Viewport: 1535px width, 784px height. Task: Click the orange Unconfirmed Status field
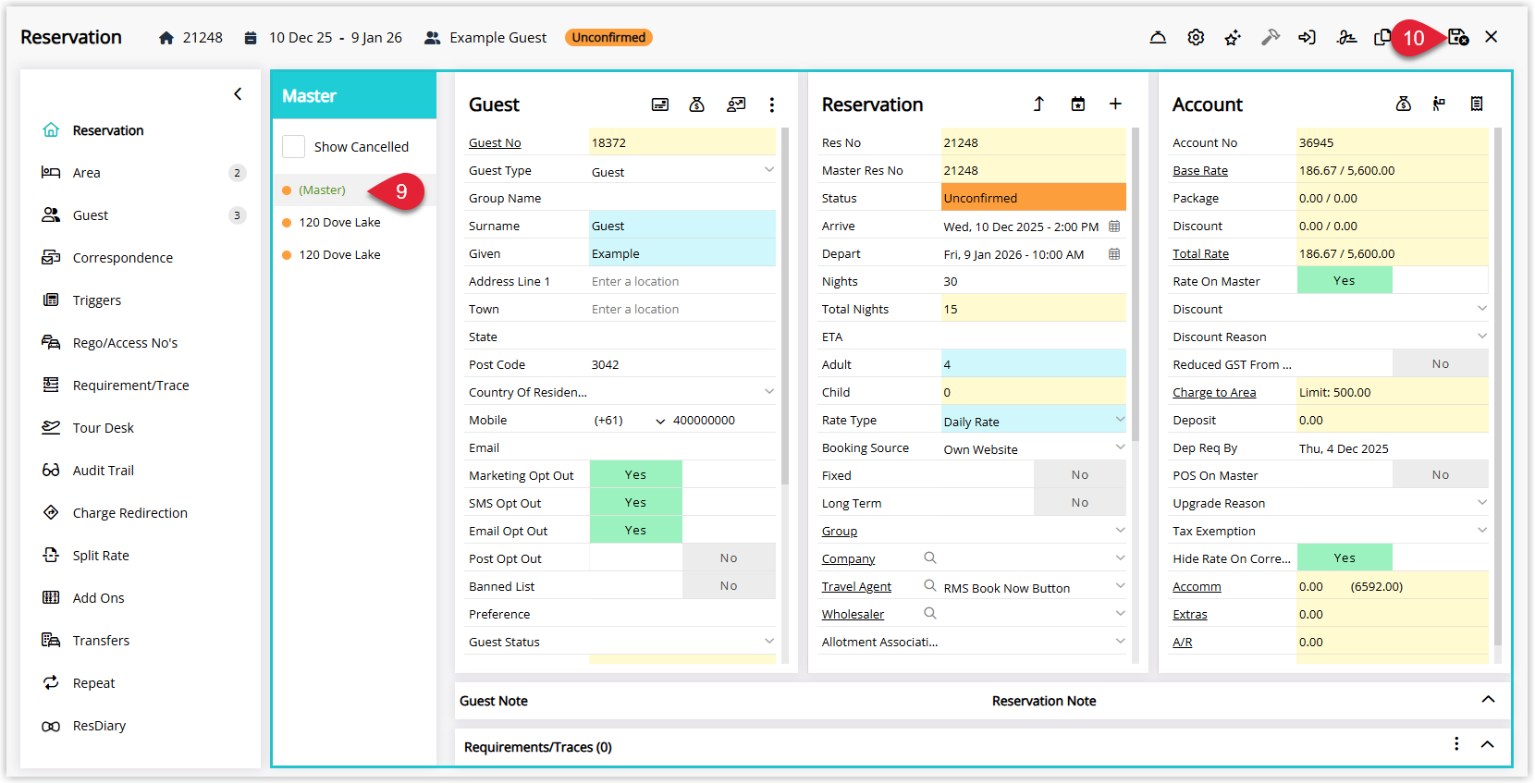pyautogui.click(x=1034, y=198)
